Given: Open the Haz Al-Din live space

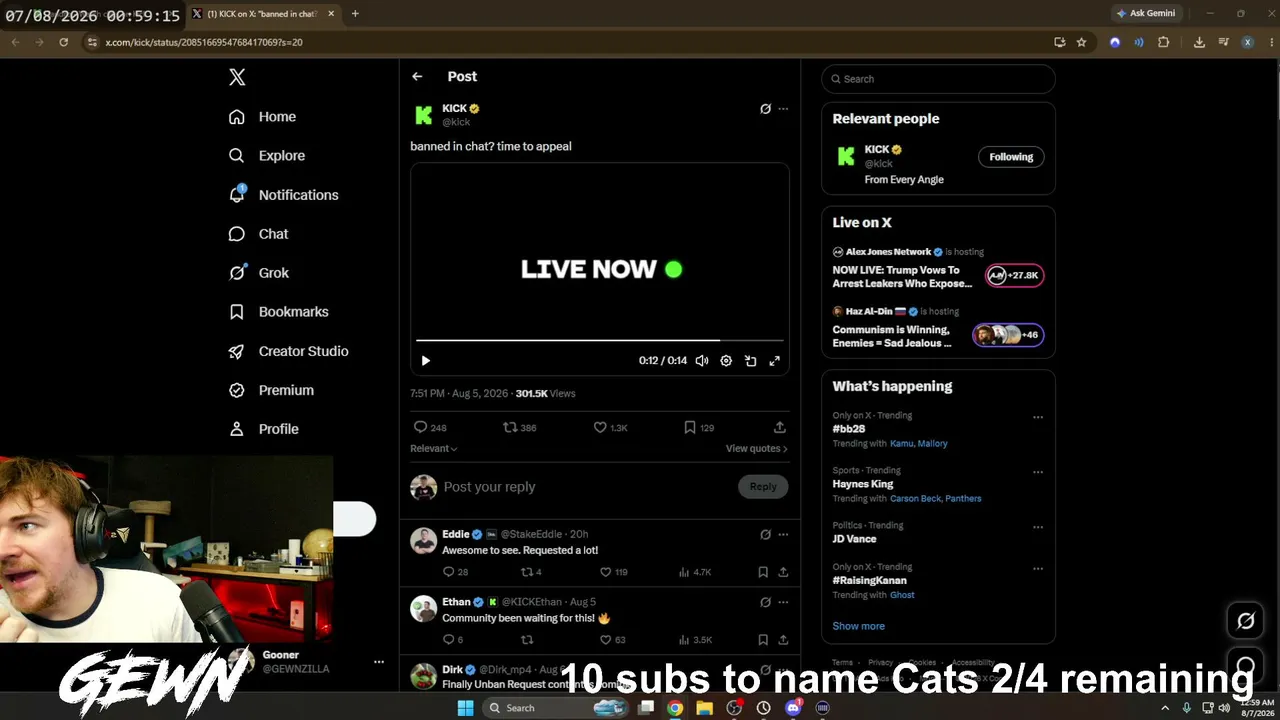Looking at the screenshot, I should click(x=938, y=329).
